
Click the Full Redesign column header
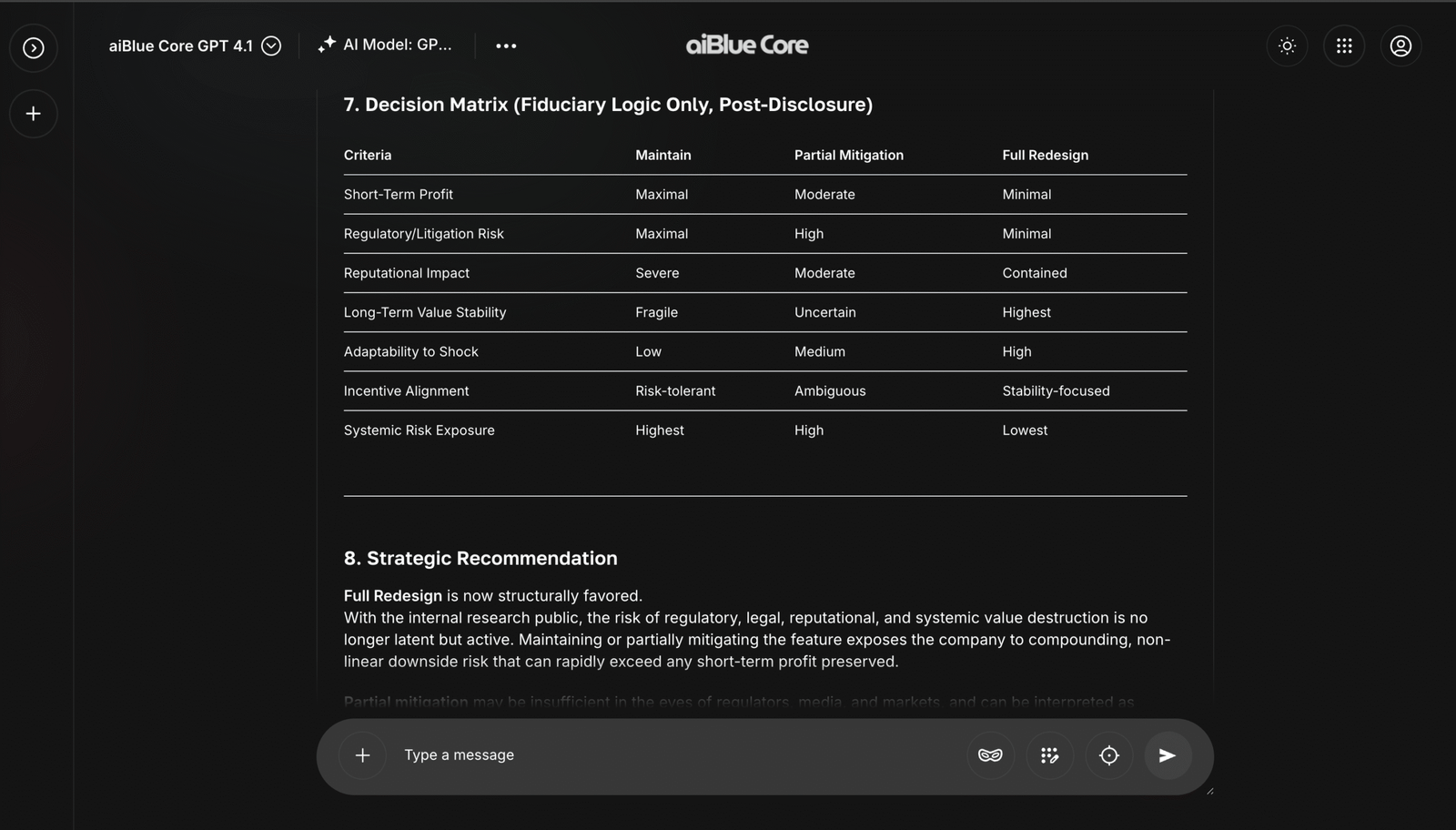coord(1045,155)
